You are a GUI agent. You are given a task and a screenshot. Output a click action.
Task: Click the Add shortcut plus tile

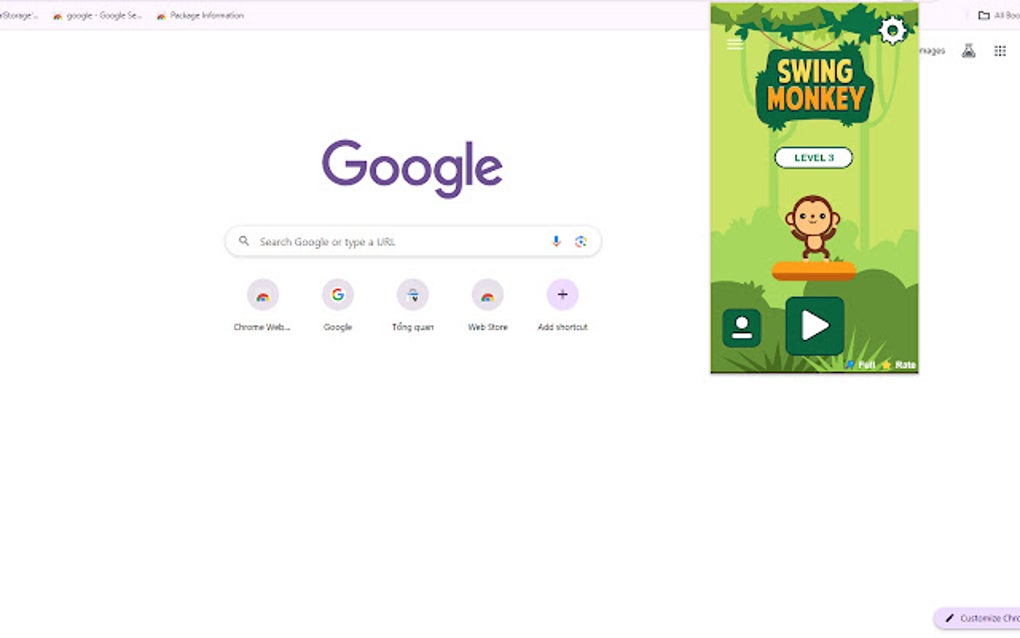tap(563, 305)
